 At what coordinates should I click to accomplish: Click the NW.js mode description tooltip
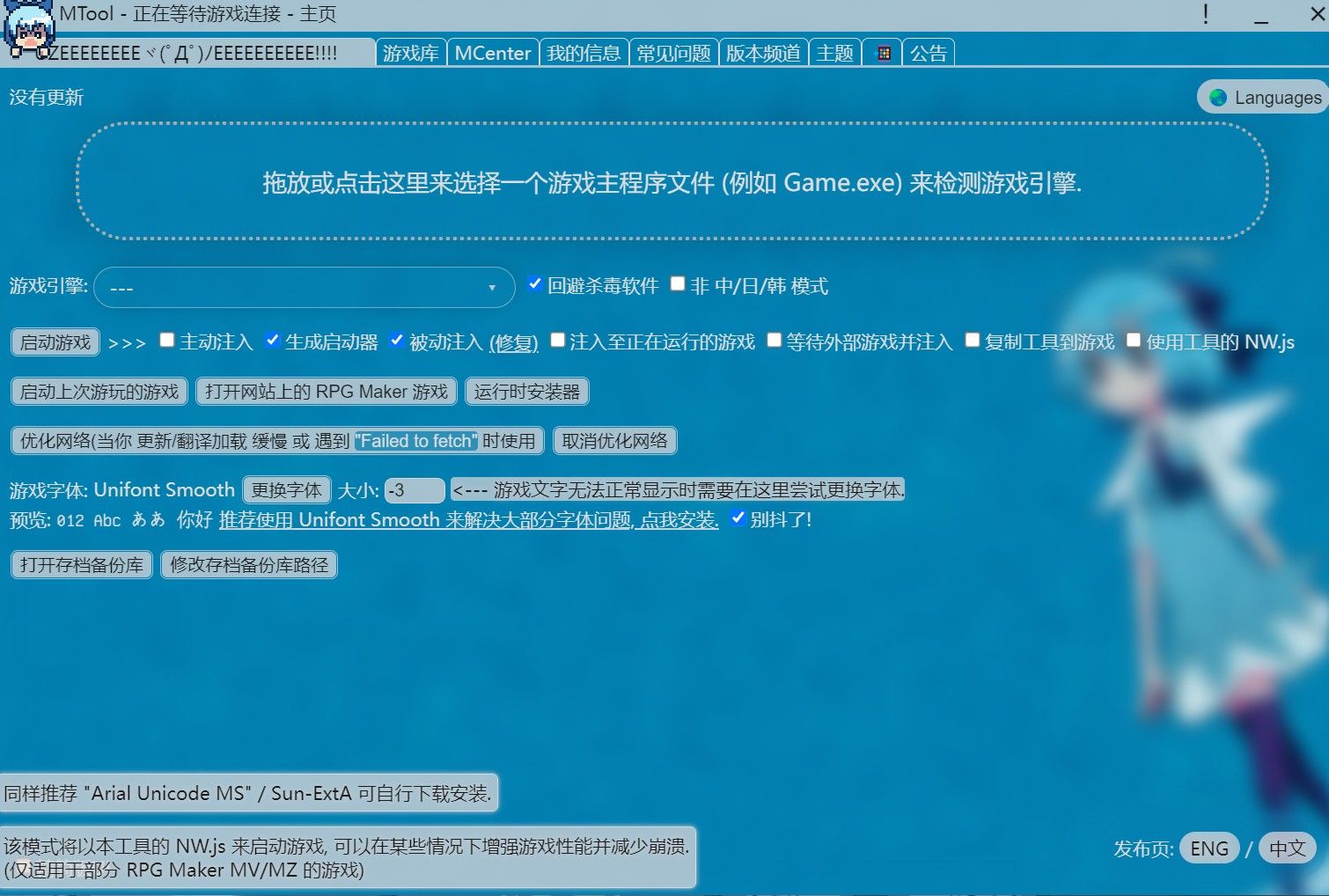coord(348,857)
